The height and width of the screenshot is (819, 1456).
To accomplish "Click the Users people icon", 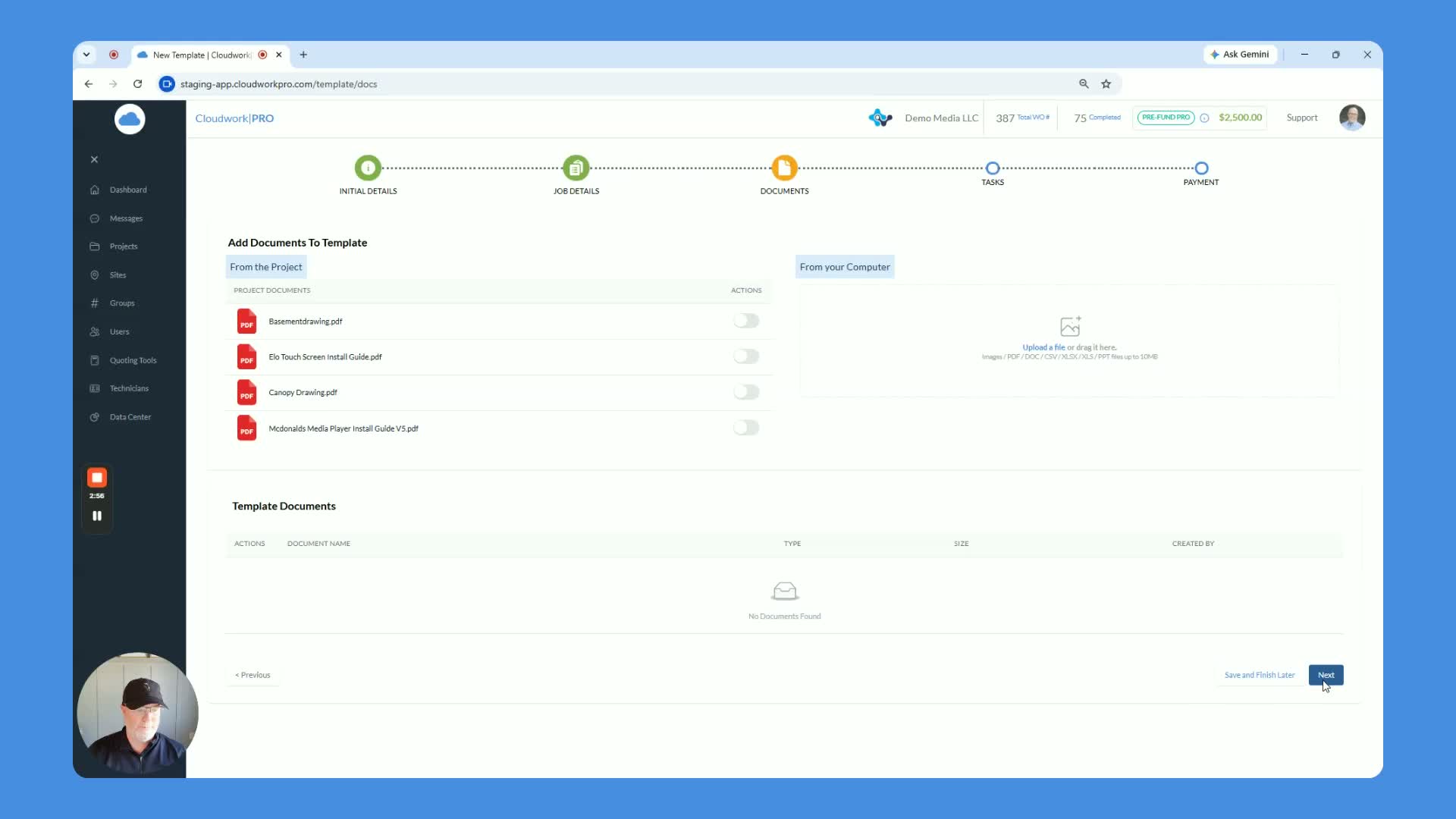I will click(95, 332).
